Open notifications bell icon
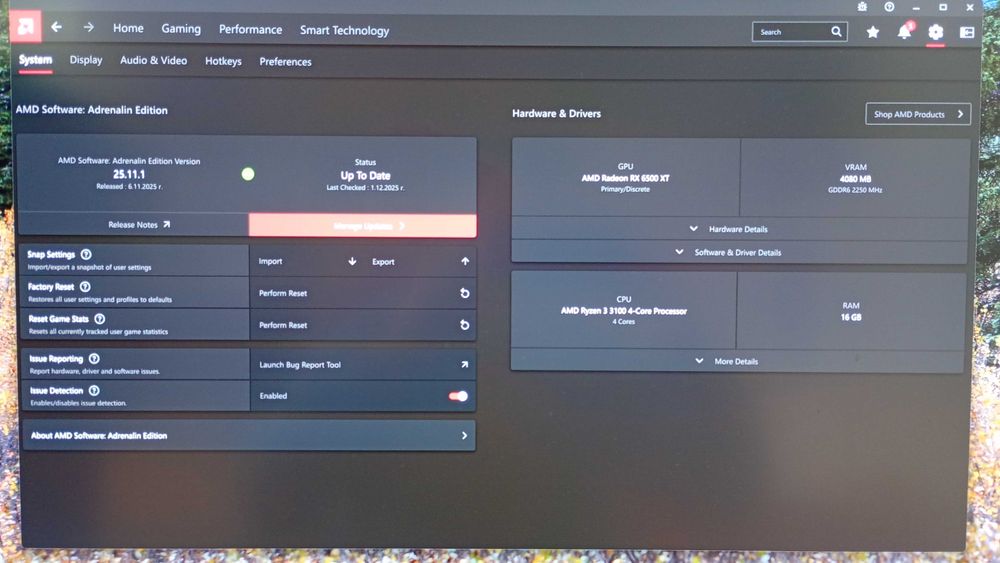The height and width of the screenshot is (563, 1000). click(905, 31)
